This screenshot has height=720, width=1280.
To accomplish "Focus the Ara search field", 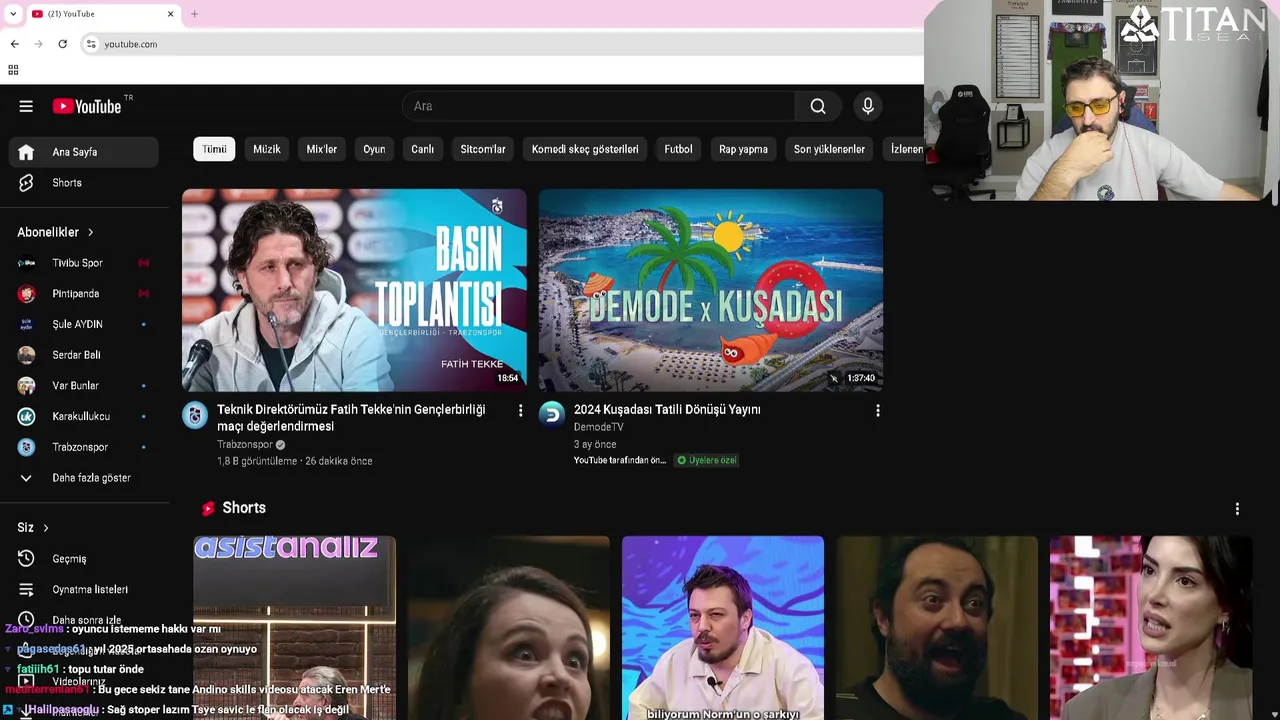I will 600,106.
